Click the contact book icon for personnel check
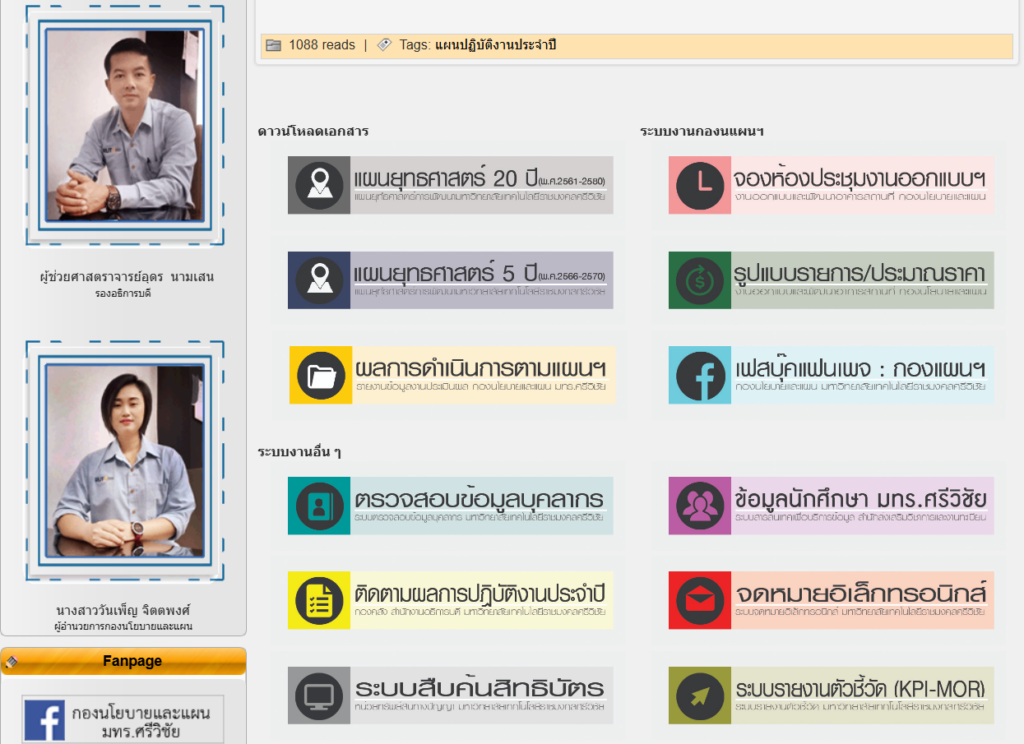Viewport: 1024px width, 744px height. (x=320, y=505)
